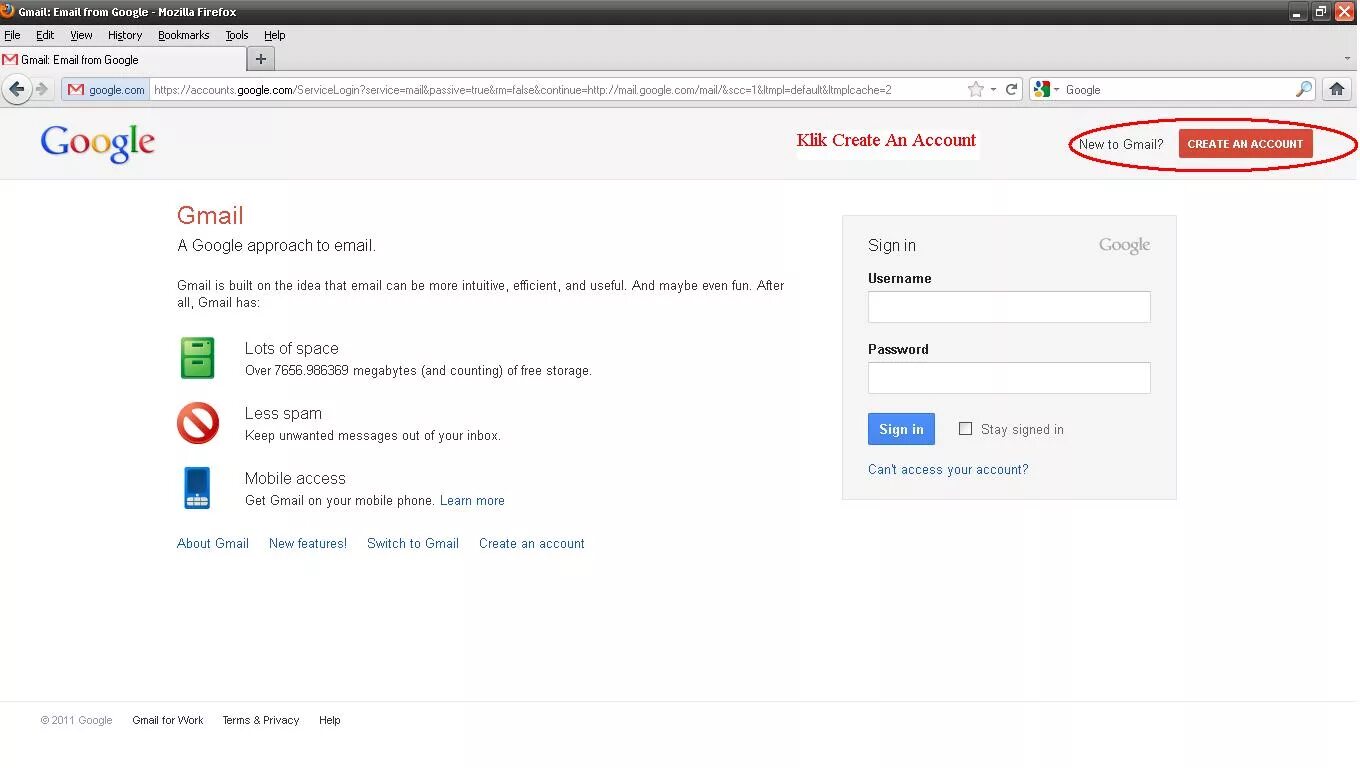Open the footer Help link

[330, 720]
